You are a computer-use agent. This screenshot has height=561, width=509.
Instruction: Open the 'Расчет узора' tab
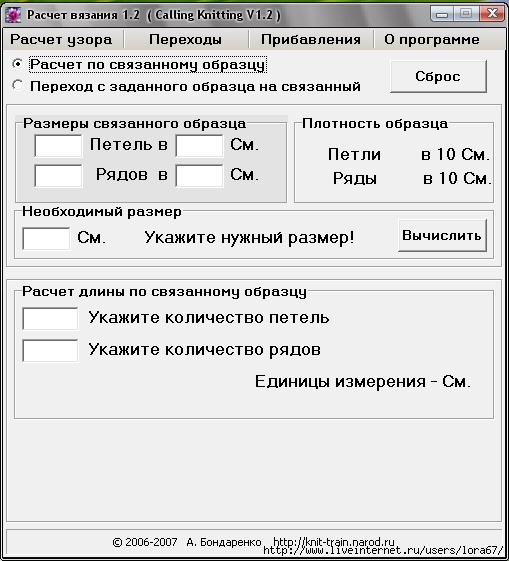[x=61, y=39]
